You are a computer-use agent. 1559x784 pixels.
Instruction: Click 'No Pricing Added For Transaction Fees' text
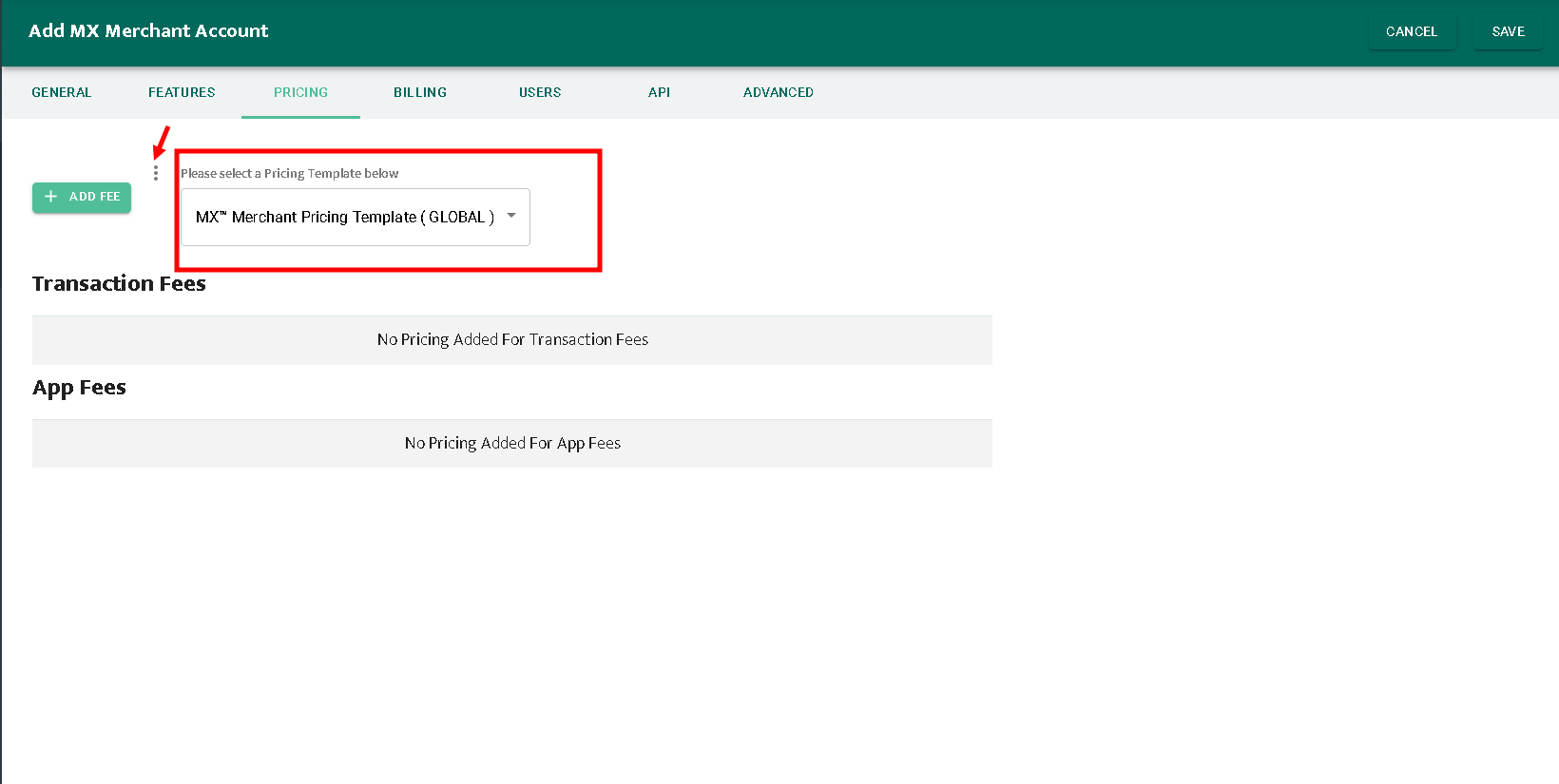coord(512,339)
